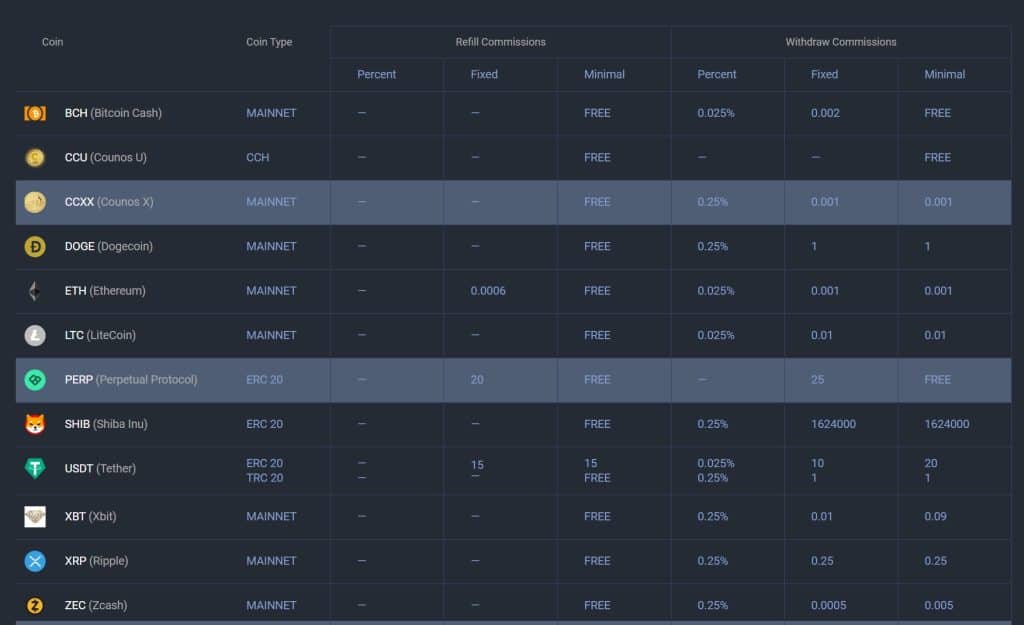The width and height of the screenshot is (1024, 625).
Task: Select the TRC 20 link under Tether
Action: coord(264,478)
